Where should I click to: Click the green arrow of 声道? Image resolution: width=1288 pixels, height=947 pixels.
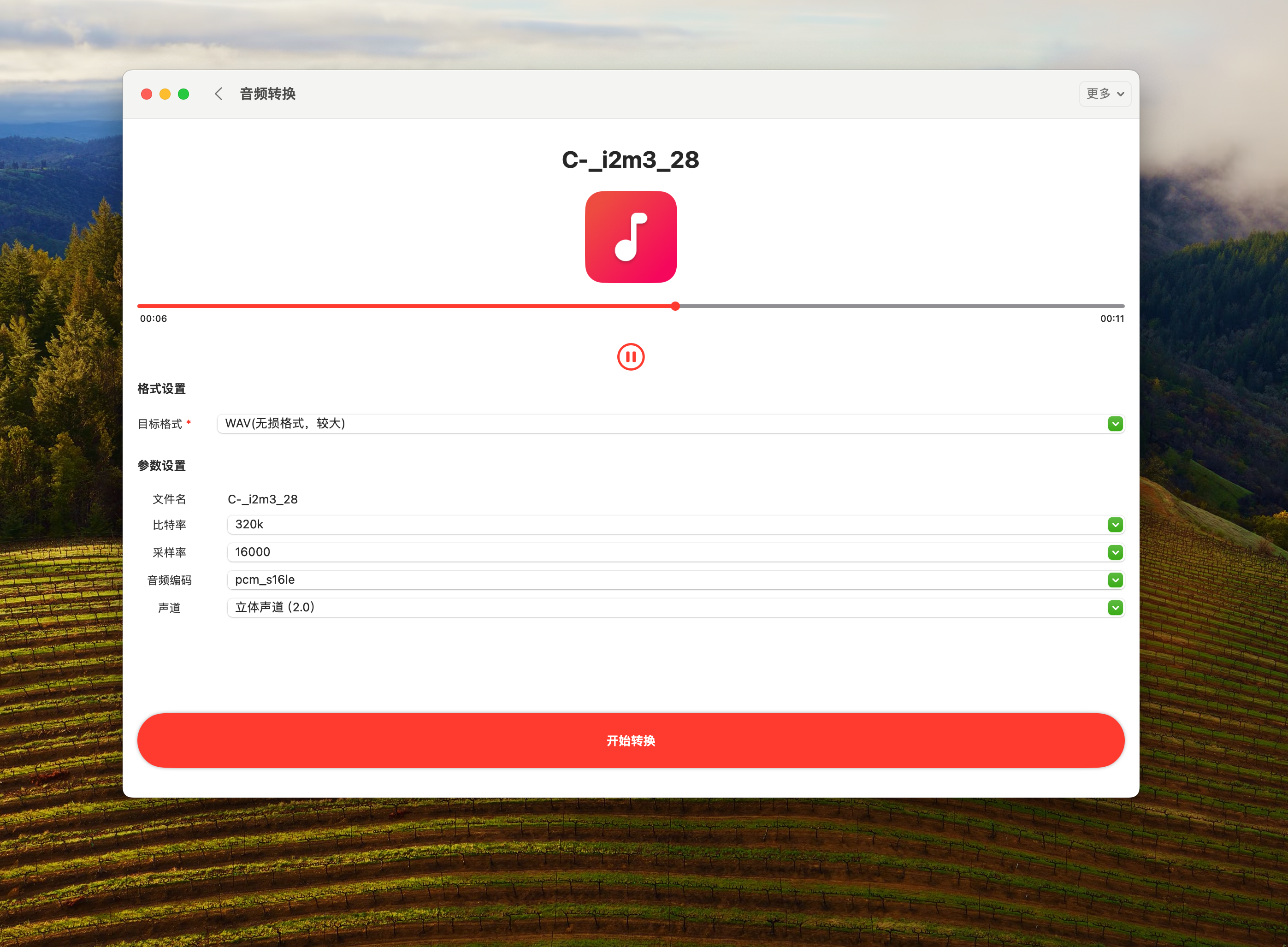coord(1115,608)
